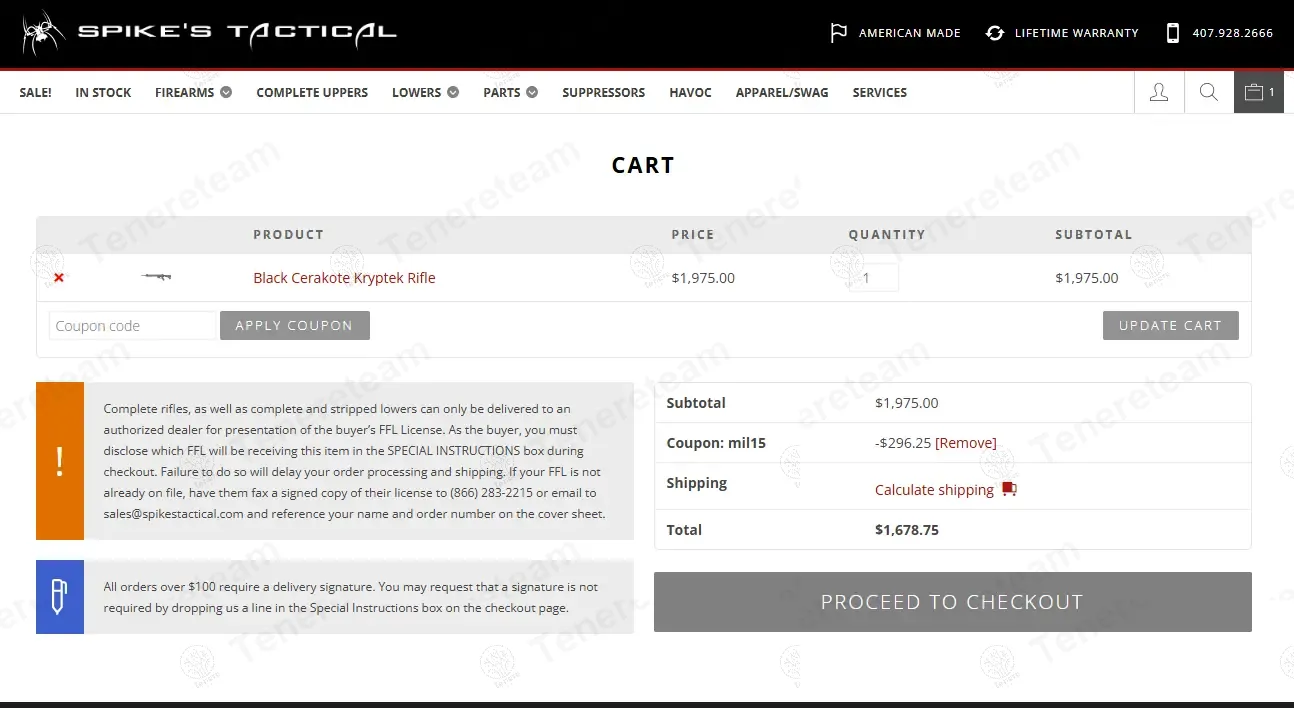
Task: Open Complete Uppers menu item
Action: (312, 92)
